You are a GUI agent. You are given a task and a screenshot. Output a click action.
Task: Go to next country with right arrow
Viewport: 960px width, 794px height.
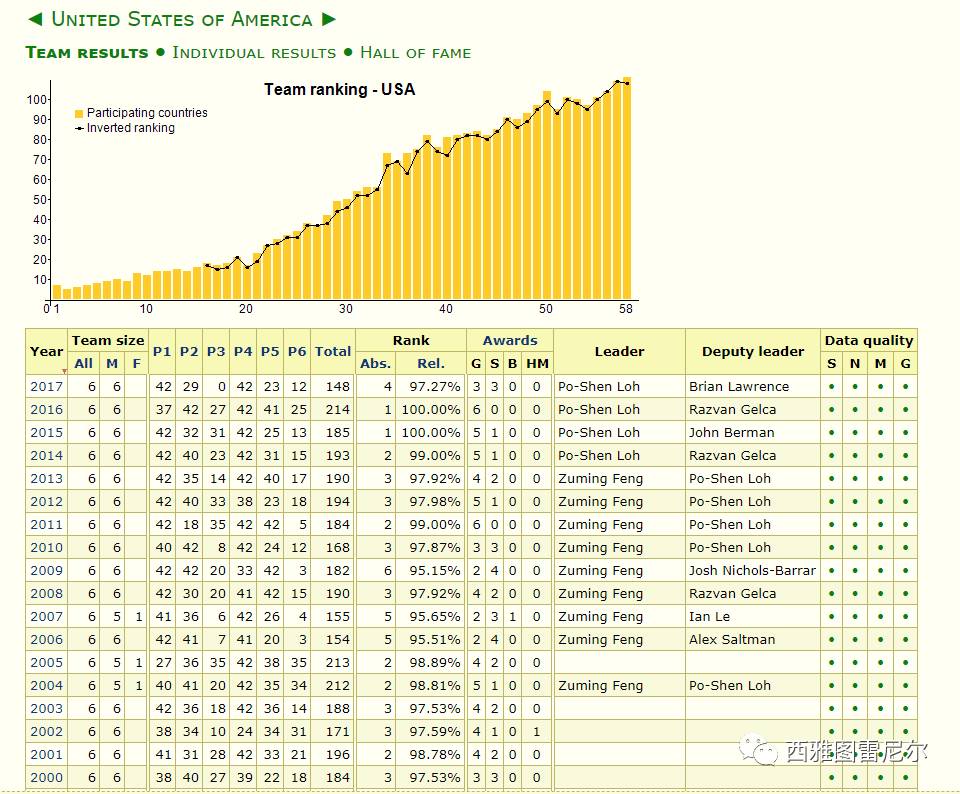click(x=329, y=19)
